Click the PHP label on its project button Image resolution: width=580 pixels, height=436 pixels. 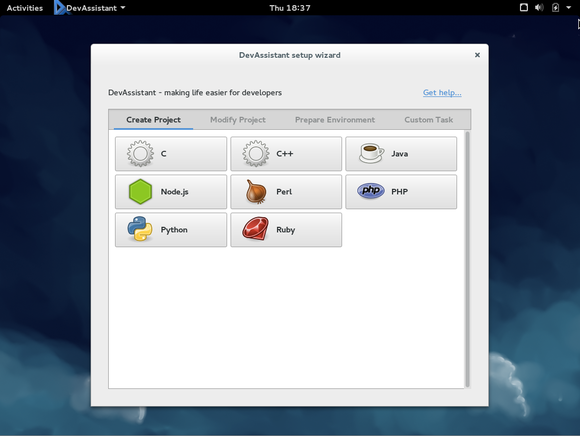click(399, 192)
